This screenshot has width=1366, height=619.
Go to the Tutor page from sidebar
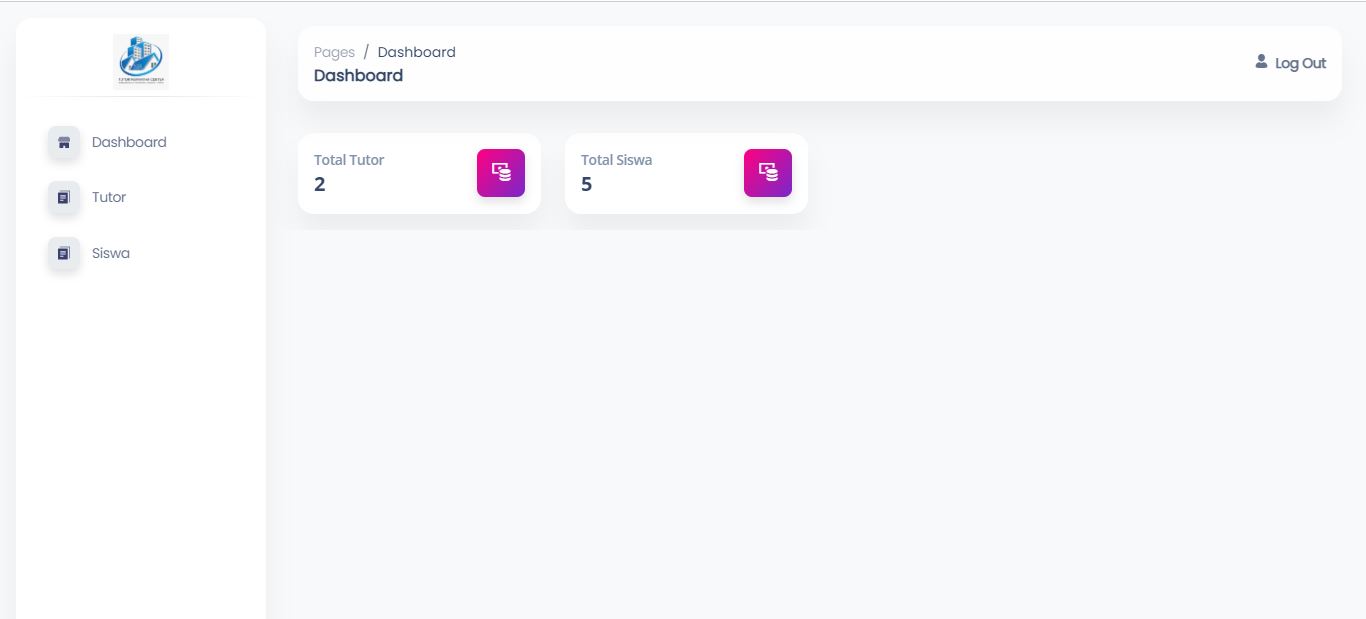coord(109,197)
